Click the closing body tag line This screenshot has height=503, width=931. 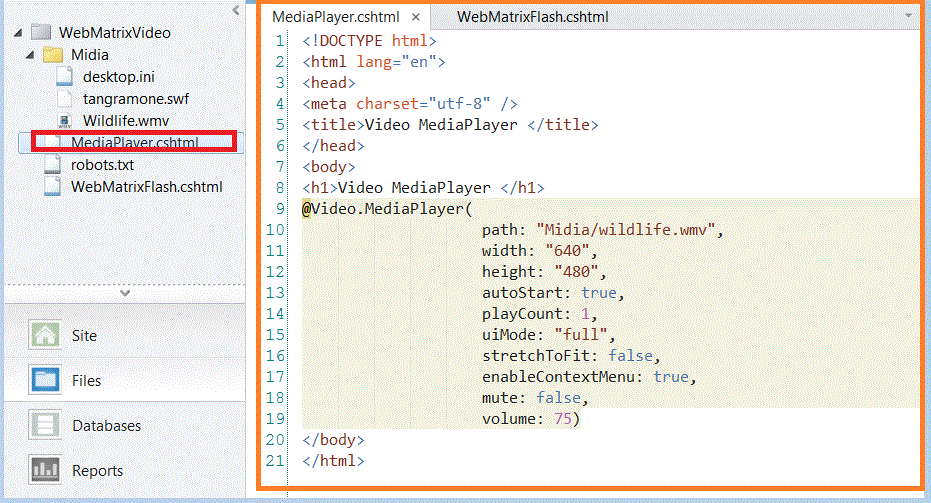[333, 440]
